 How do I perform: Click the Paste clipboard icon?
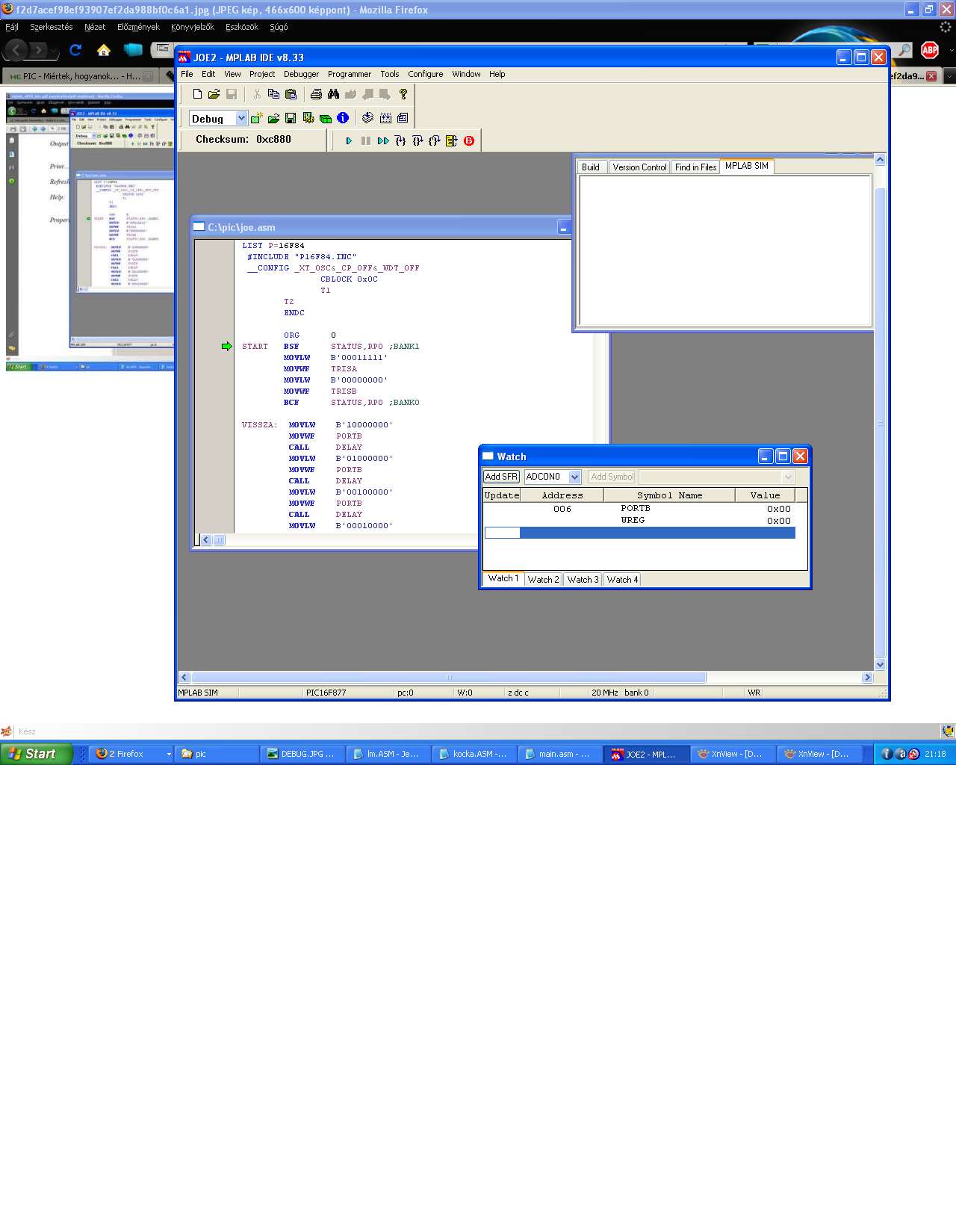(x=291, y=94)
